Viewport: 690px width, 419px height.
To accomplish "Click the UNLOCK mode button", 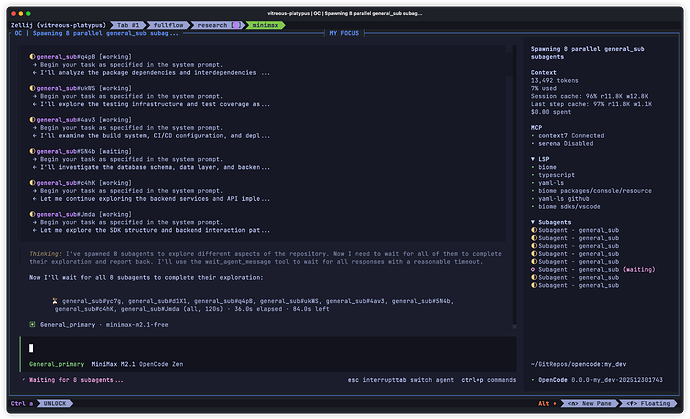I will coord(55,403).
